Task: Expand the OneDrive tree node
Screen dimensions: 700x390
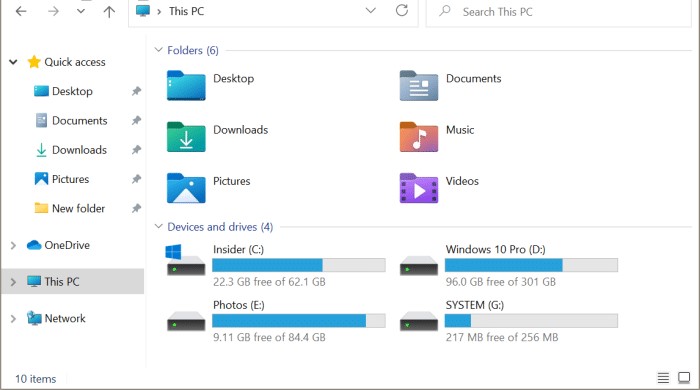Action: pos(13,245)
